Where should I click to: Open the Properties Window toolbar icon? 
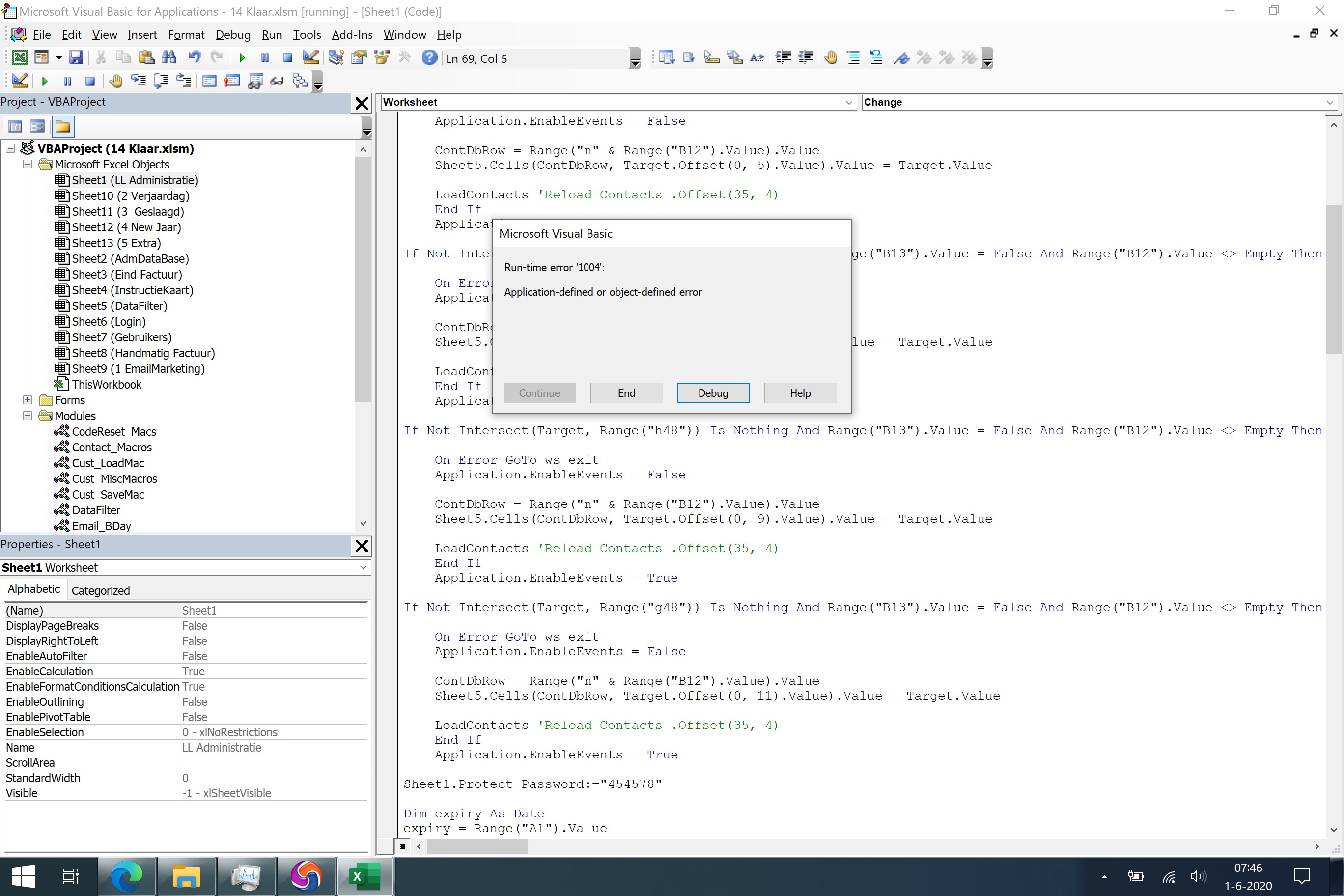point(359,57)
